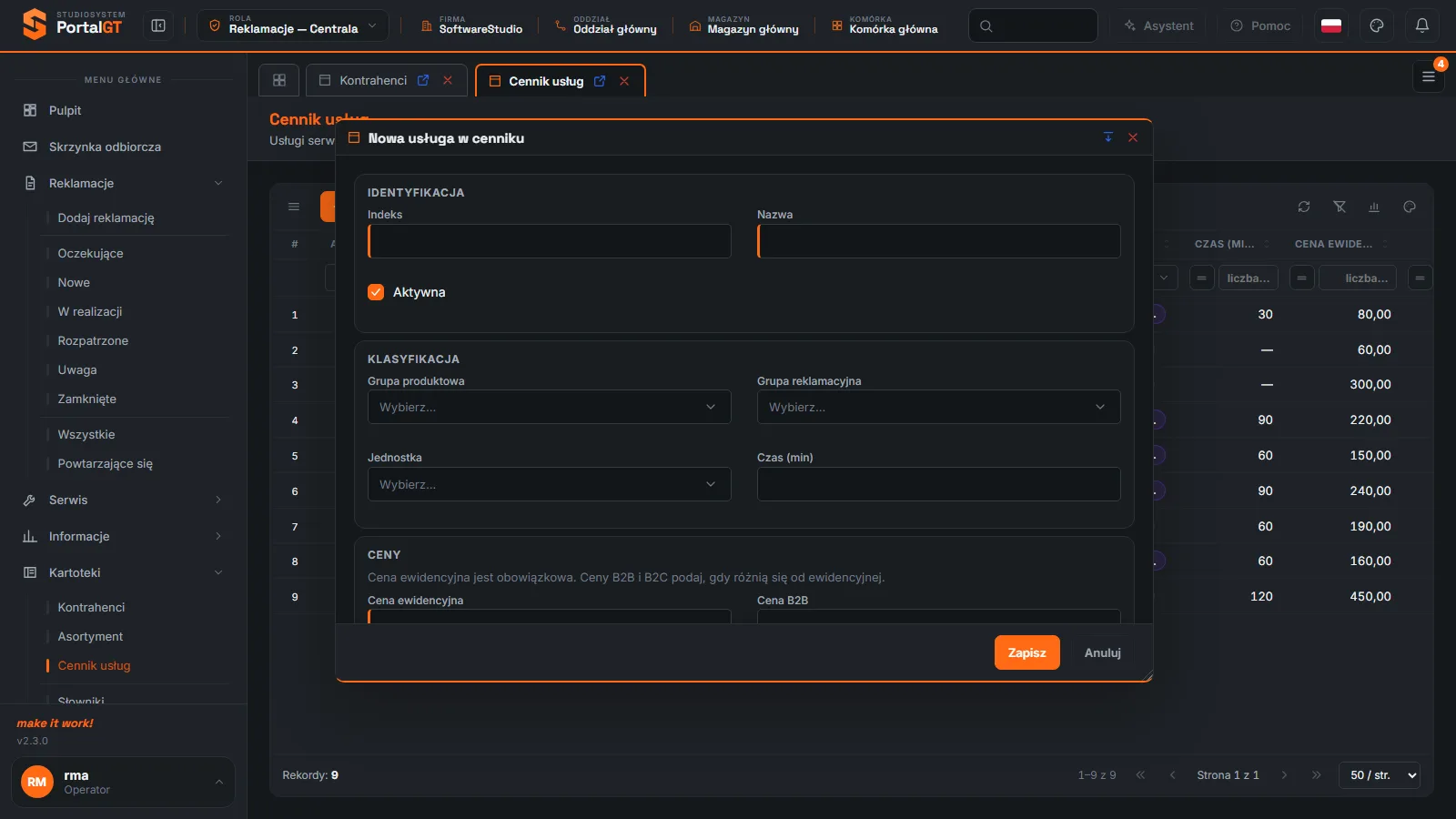Expand the Serwis menu section
The height and width of the screenshot is (819, 1456).
(123, 500)
